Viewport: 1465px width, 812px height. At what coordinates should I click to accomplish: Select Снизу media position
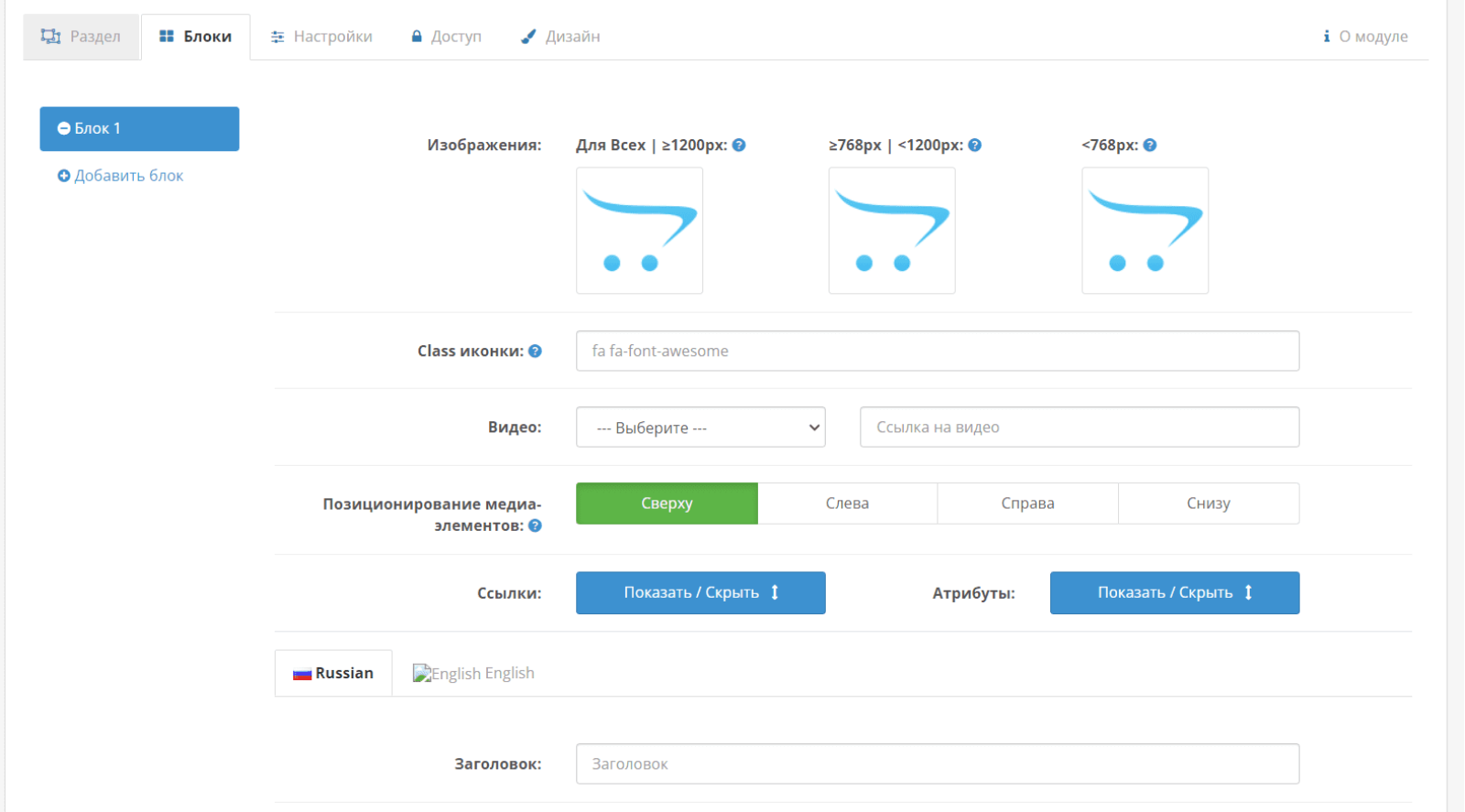pos(1209,503)
